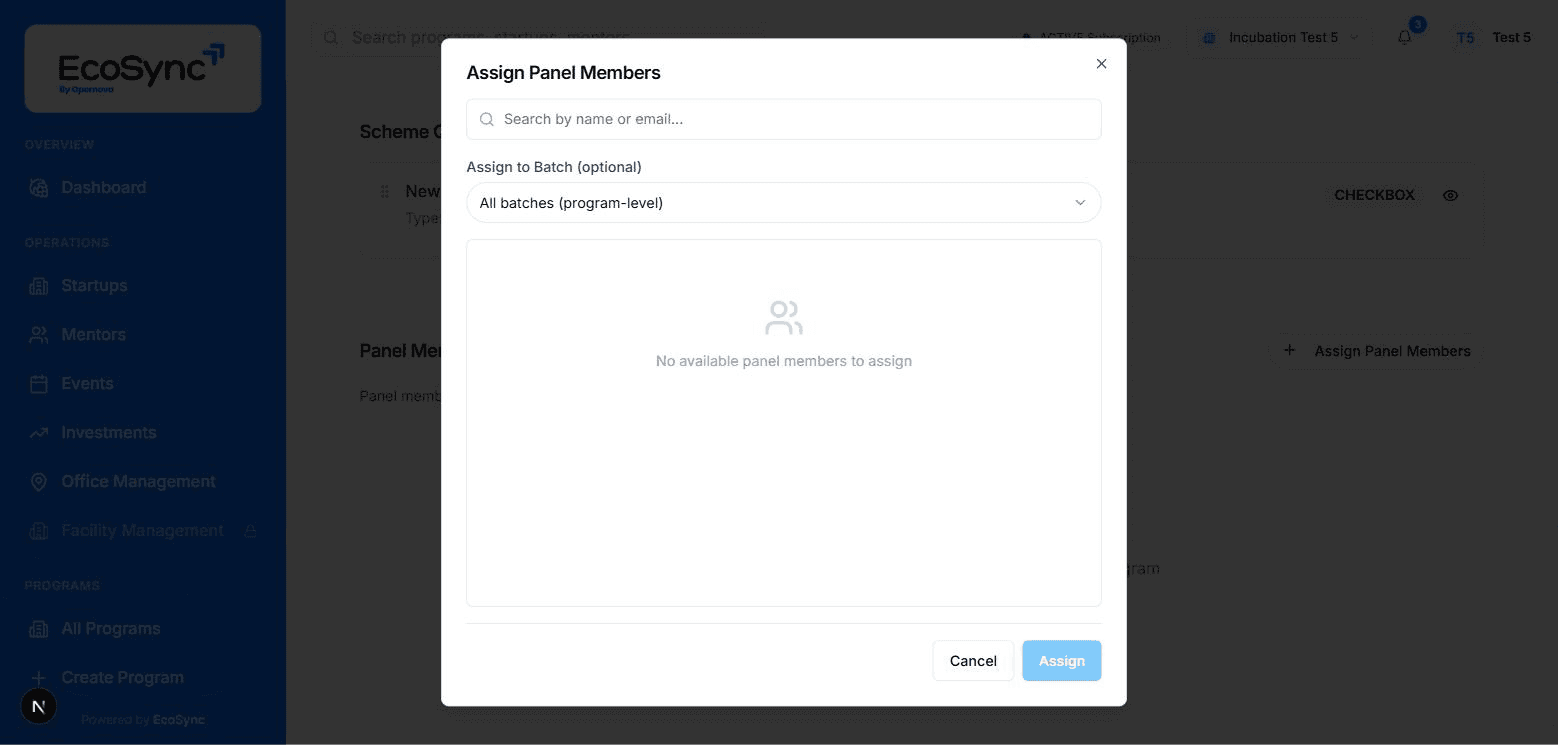Open the notifications bell icon
This screenshot has width=1558, height=745.
point(1405,37)
